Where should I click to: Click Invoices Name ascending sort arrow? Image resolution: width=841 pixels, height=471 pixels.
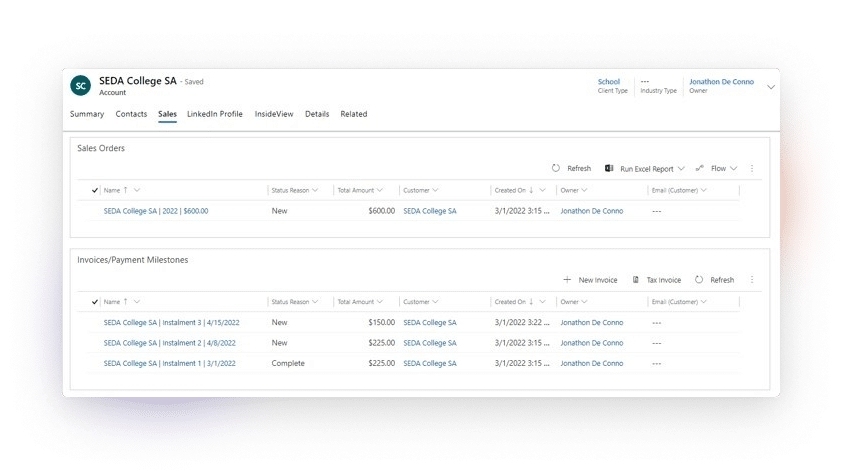pos(126,301)
